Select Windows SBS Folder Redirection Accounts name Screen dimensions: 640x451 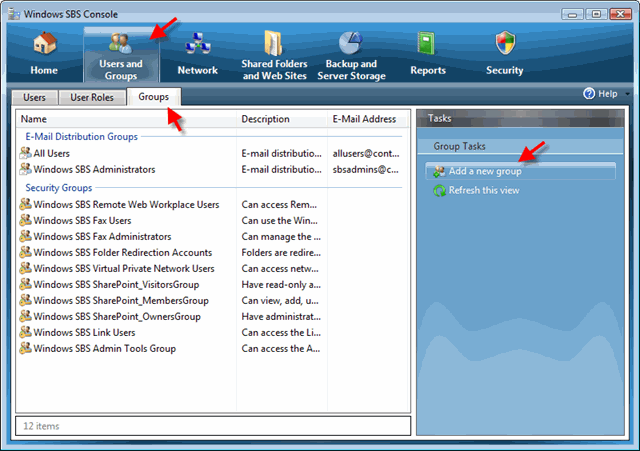point(123,252)
